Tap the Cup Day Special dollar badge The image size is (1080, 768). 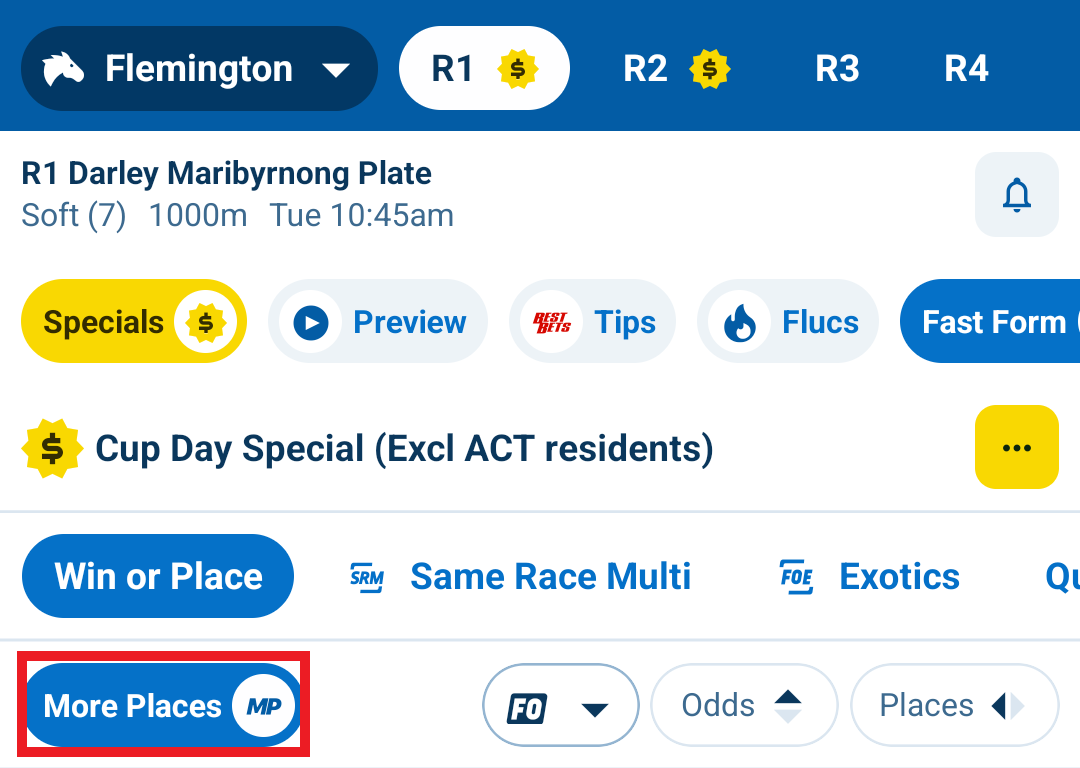pyautogui.click(x=52, y=449)
